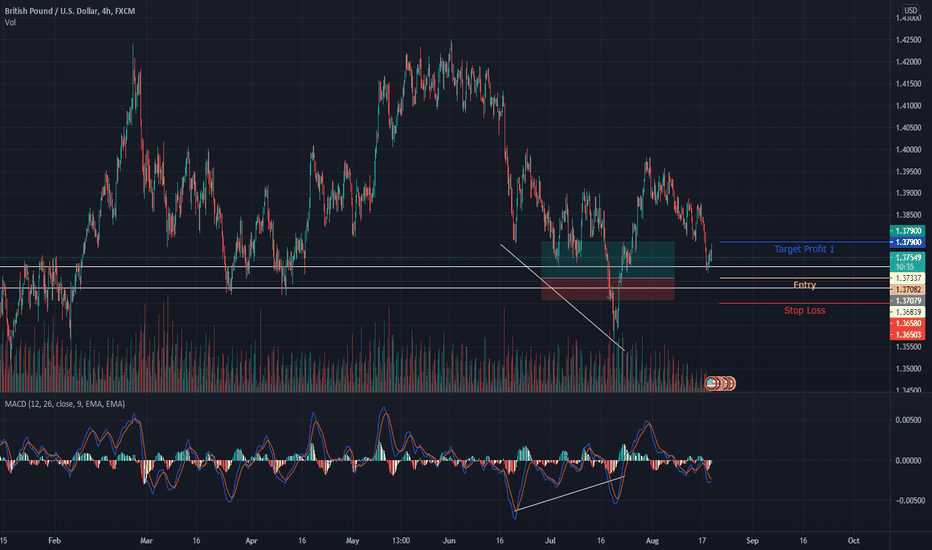Open the USD currency selector

[911, 10]
